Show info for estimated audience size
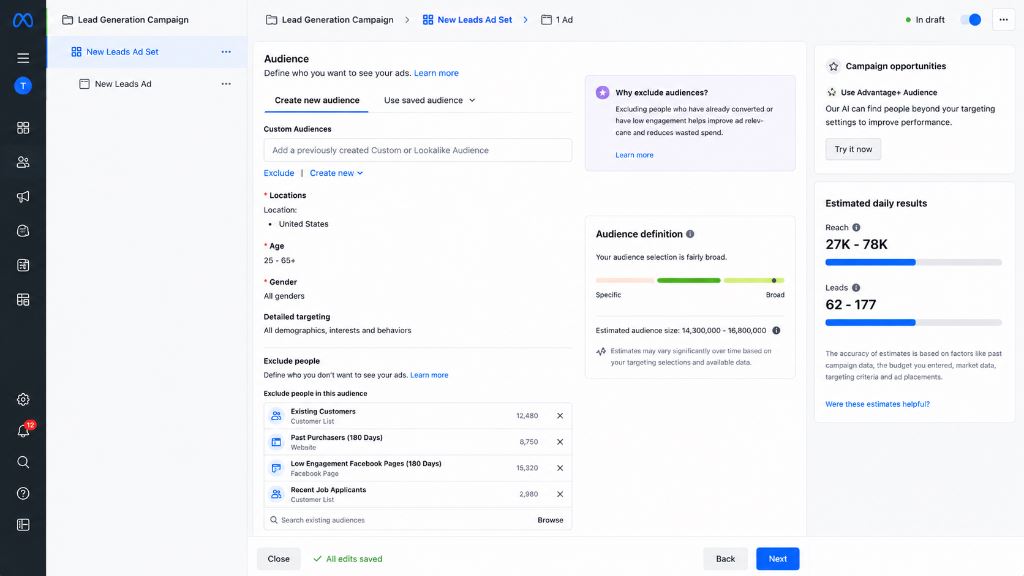Image resolution: width=1024 pixels, height=576 pixels. 776,330
